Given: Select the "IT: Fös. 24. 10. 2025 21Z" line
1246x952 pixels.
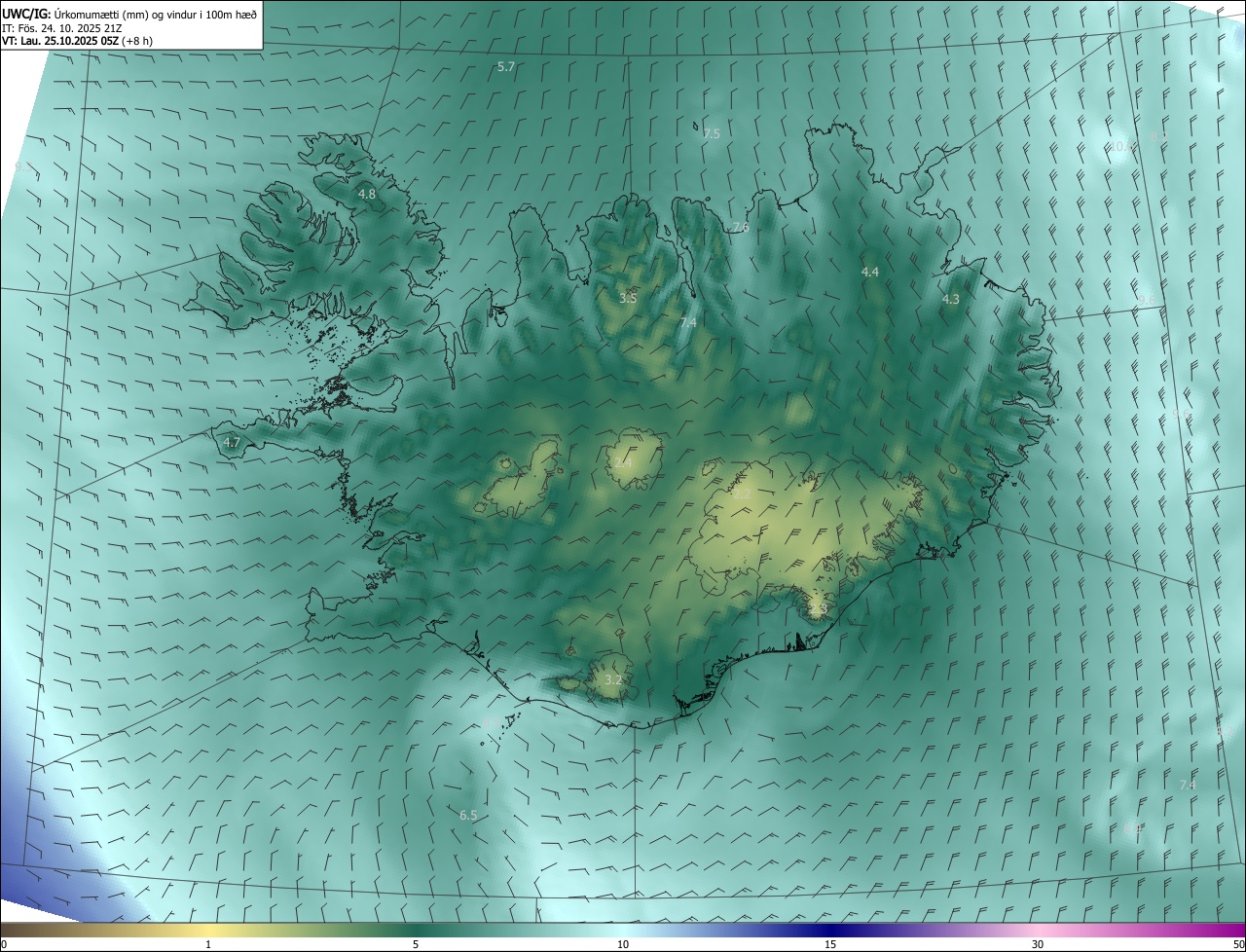Looking at the screenshot, I should tap(61, 27).
